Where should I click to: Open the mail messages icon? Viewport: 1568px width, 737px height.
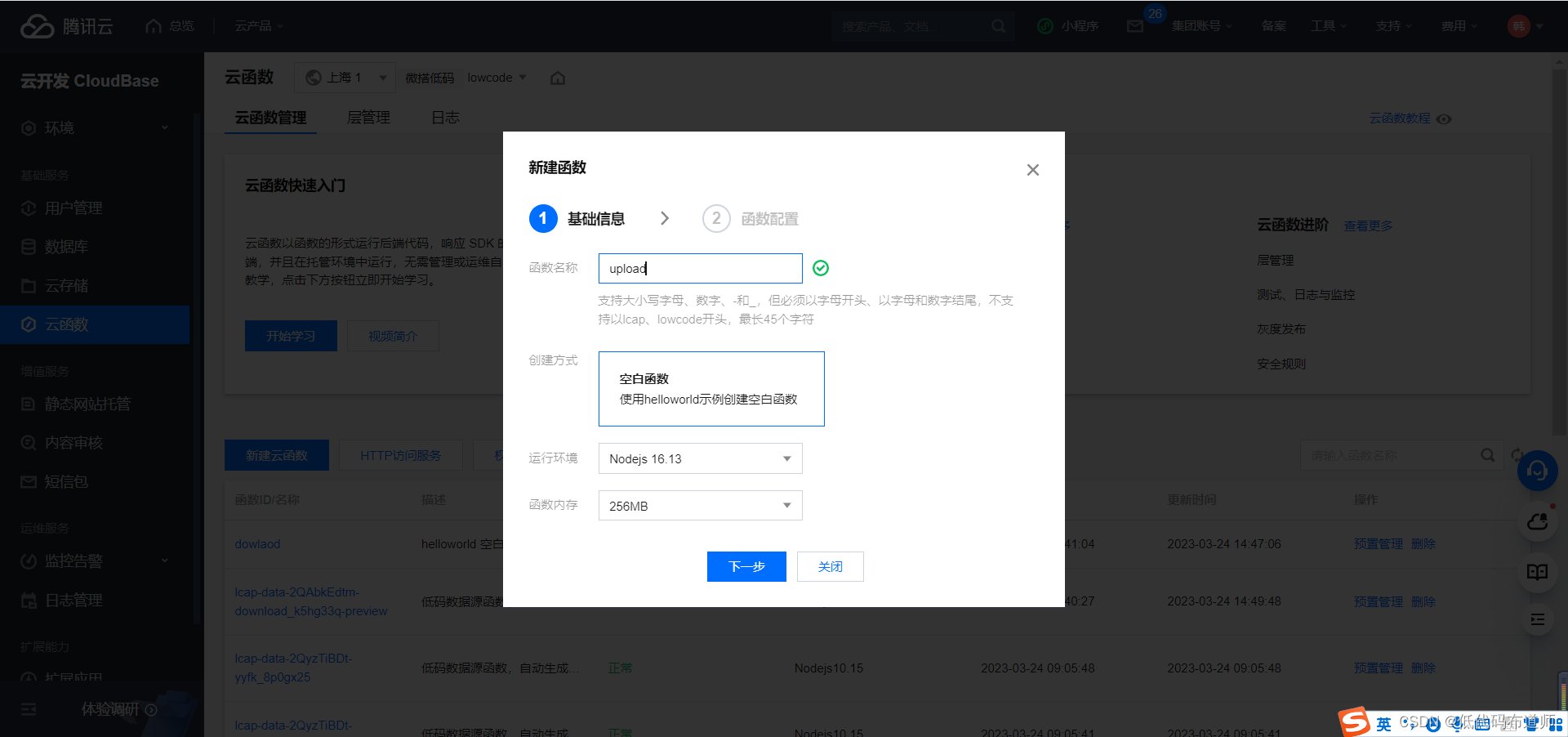click(1135, 26)
